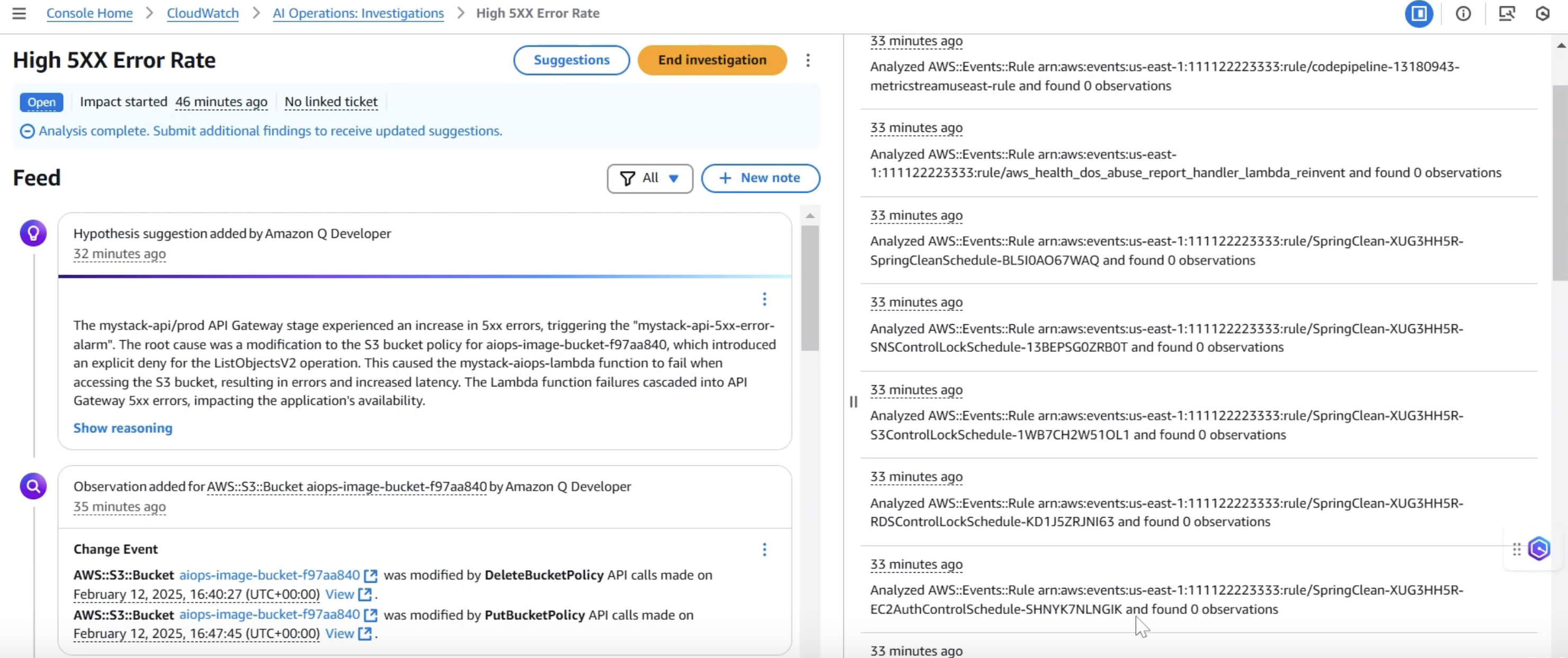Screen dimensions: 1568x658
Task: Click the Suggestions button
Action: pos(571,60)
